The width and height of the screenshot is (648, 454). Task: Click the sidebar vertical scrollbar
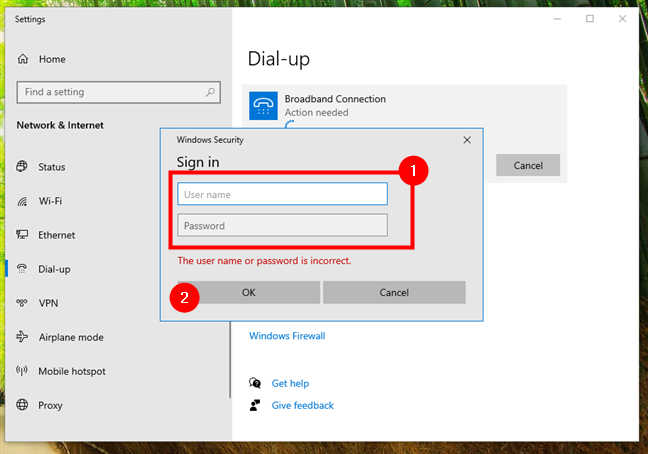coord(230,359)
